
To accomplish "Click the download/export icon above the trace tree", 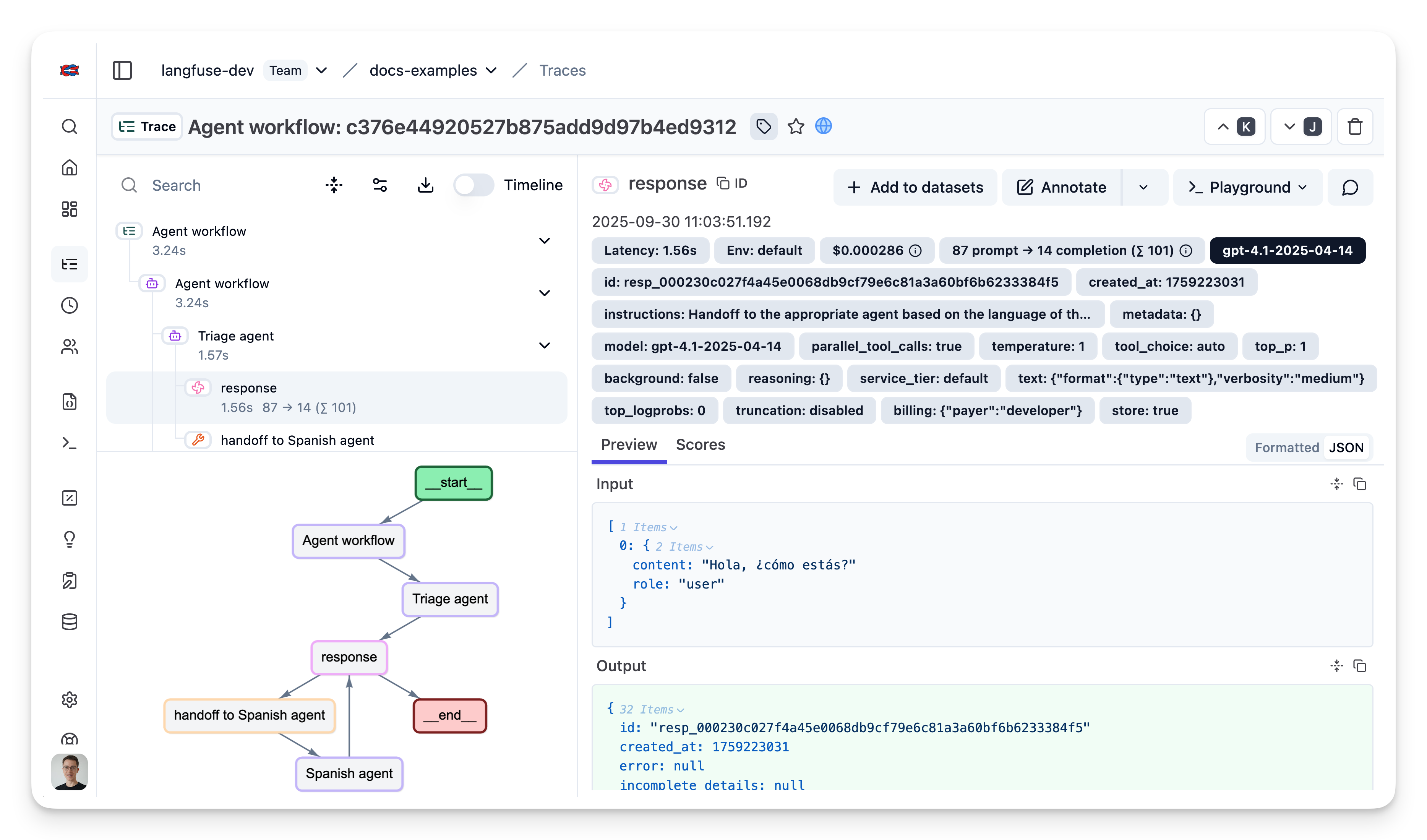I will [426, 185].
